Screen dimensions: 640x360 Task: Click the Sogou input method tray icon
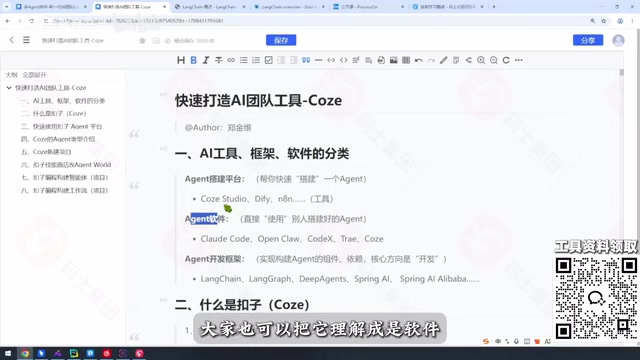(486, 341)
